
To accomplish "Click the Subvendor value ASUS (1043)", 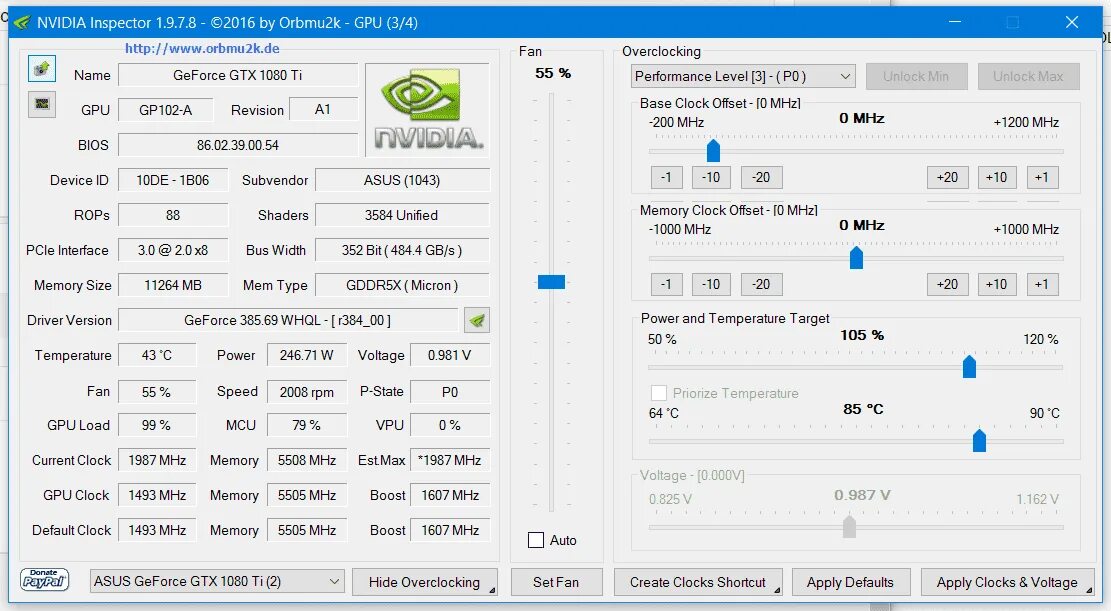I will coord(402,180).
